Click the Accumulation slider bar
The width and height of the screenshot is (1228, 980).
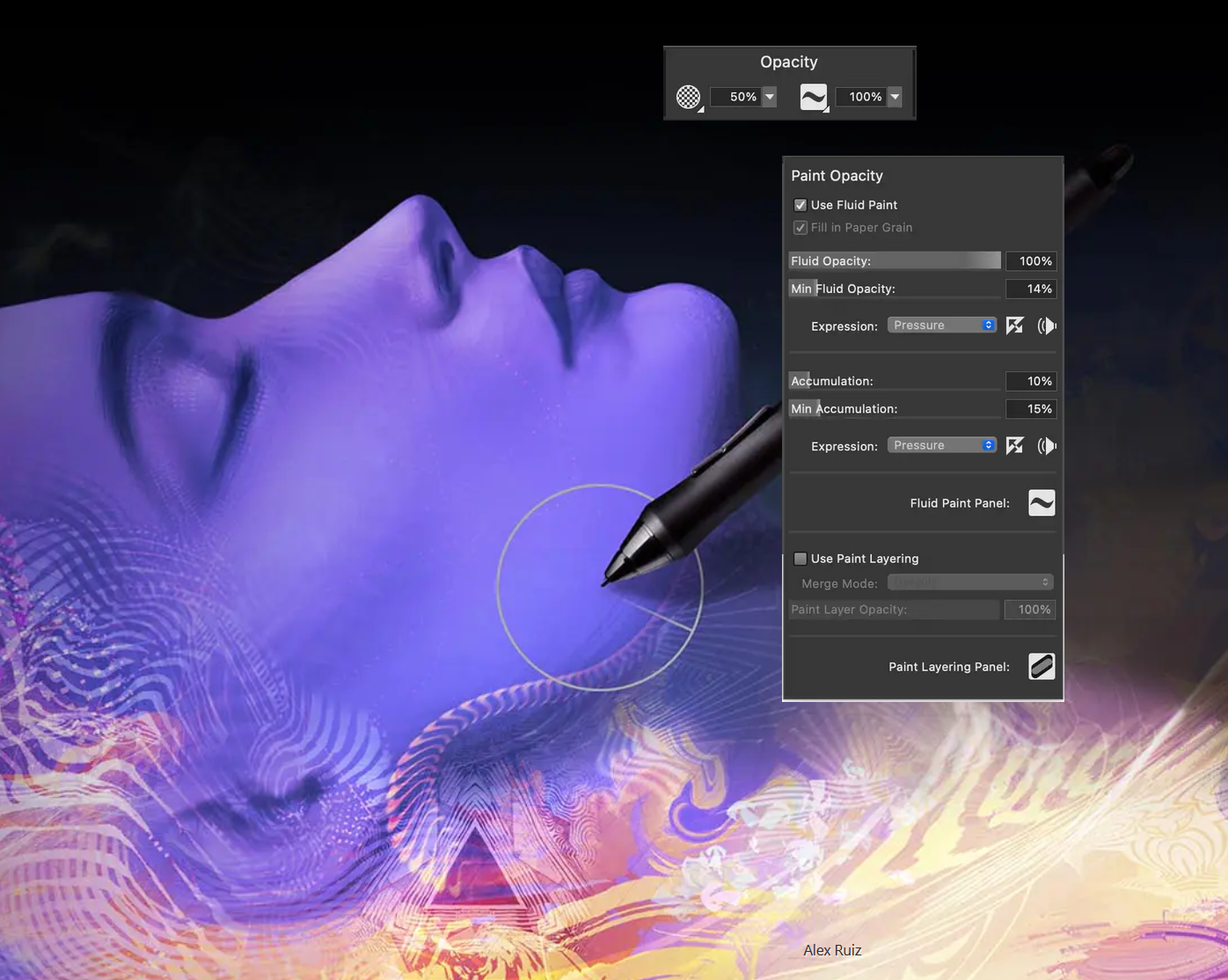pos(895,381)
